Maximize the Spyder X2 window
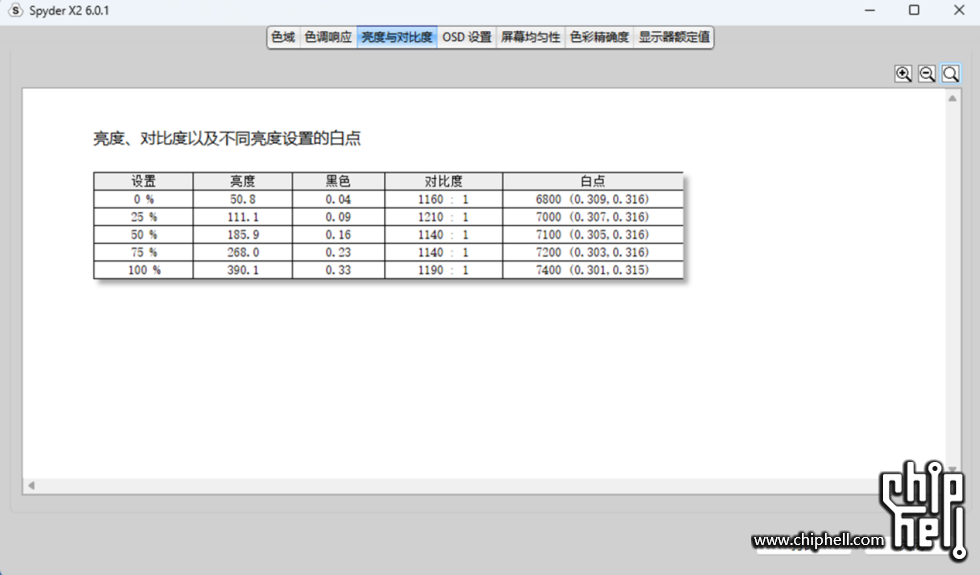 click(x=914, y=10)
